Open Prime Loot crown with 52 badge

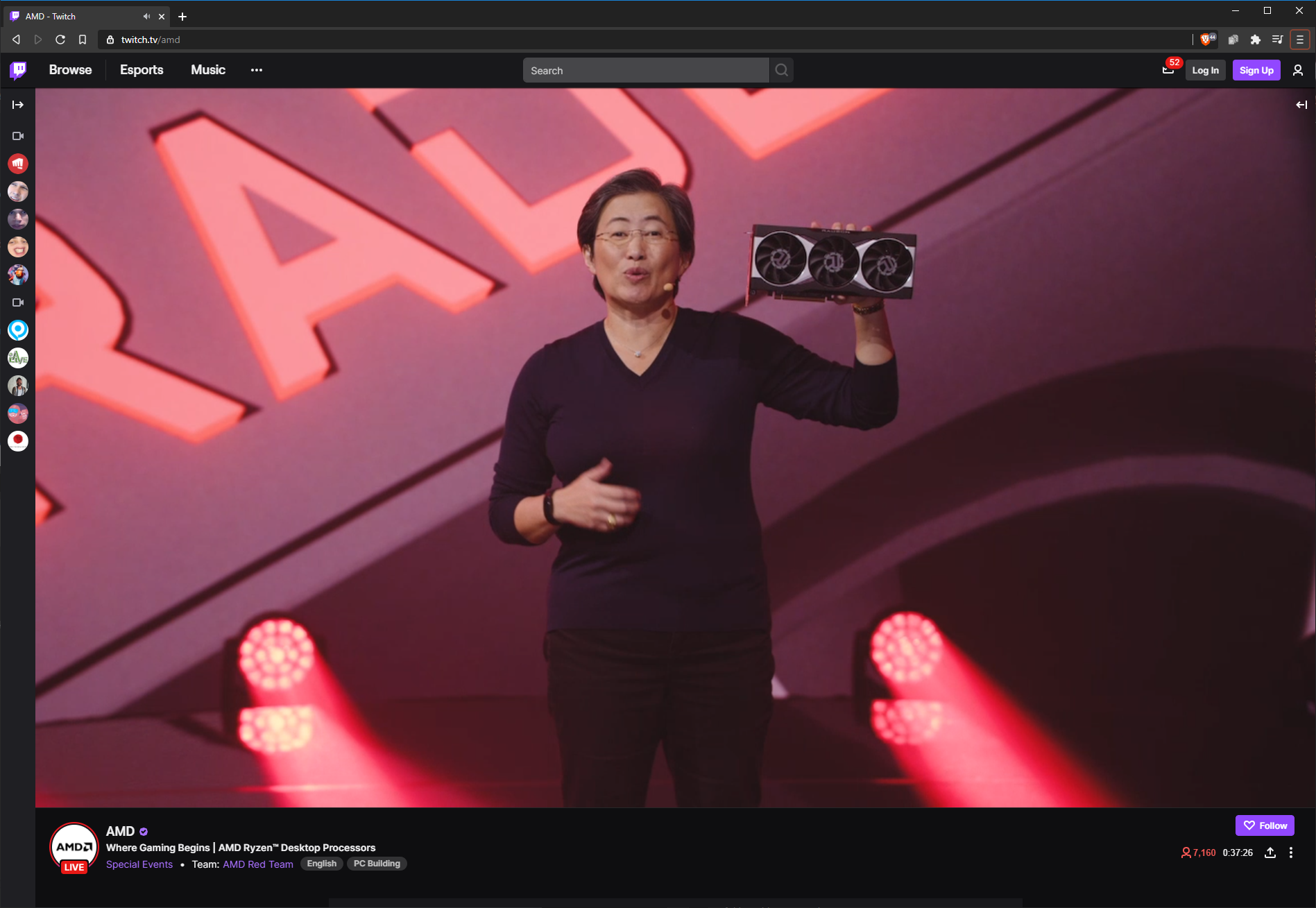(x=1169, y=69)
